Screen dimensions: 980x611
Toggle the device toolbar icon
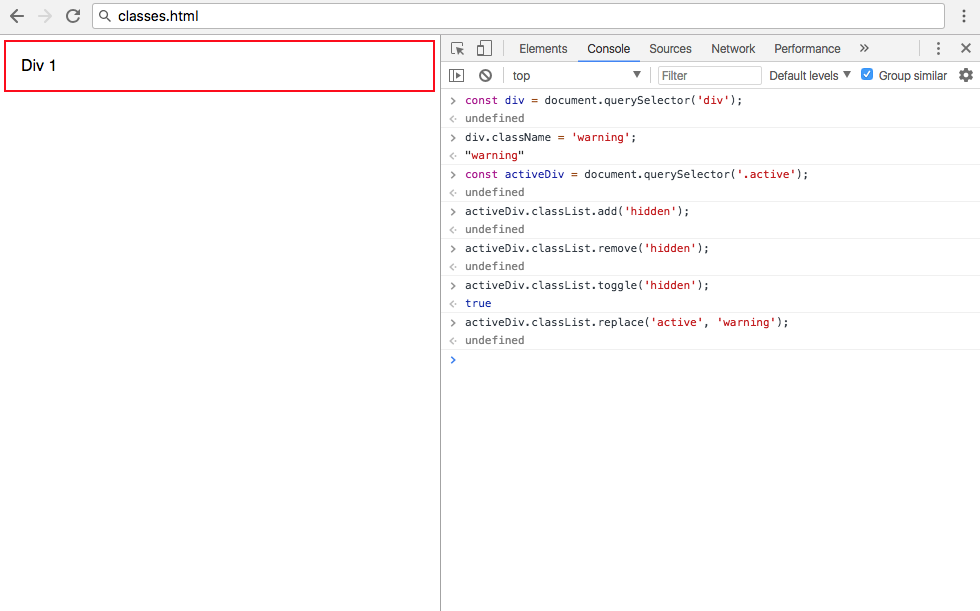(x=484, y=49)
